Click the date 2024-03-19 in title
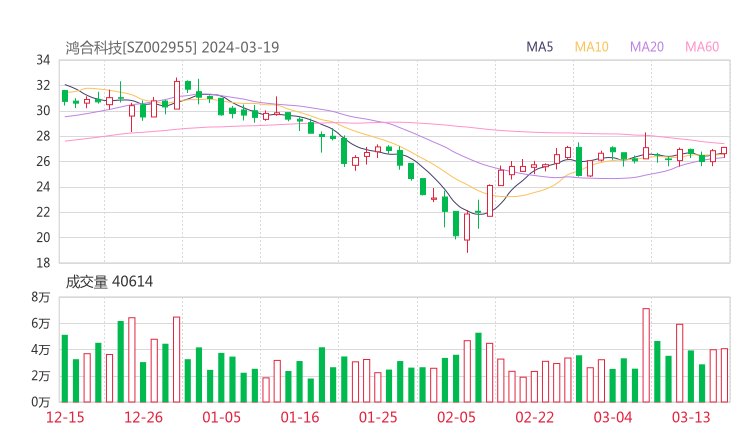 coord(240,47)
